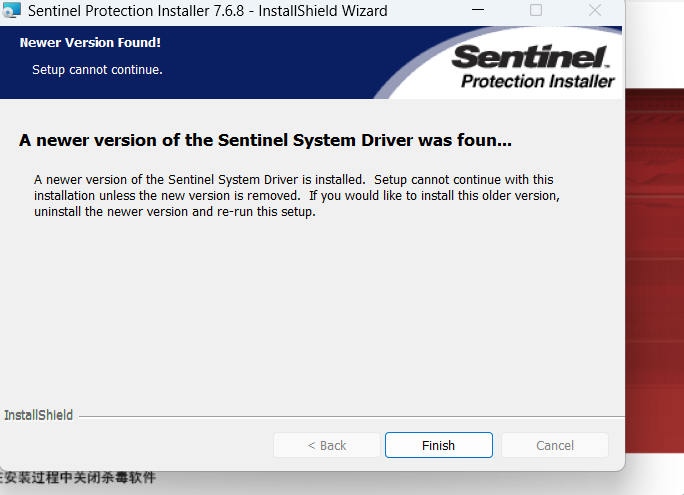
Task: Click the horizontal separator line beside InstallShield
Action: 350,416
